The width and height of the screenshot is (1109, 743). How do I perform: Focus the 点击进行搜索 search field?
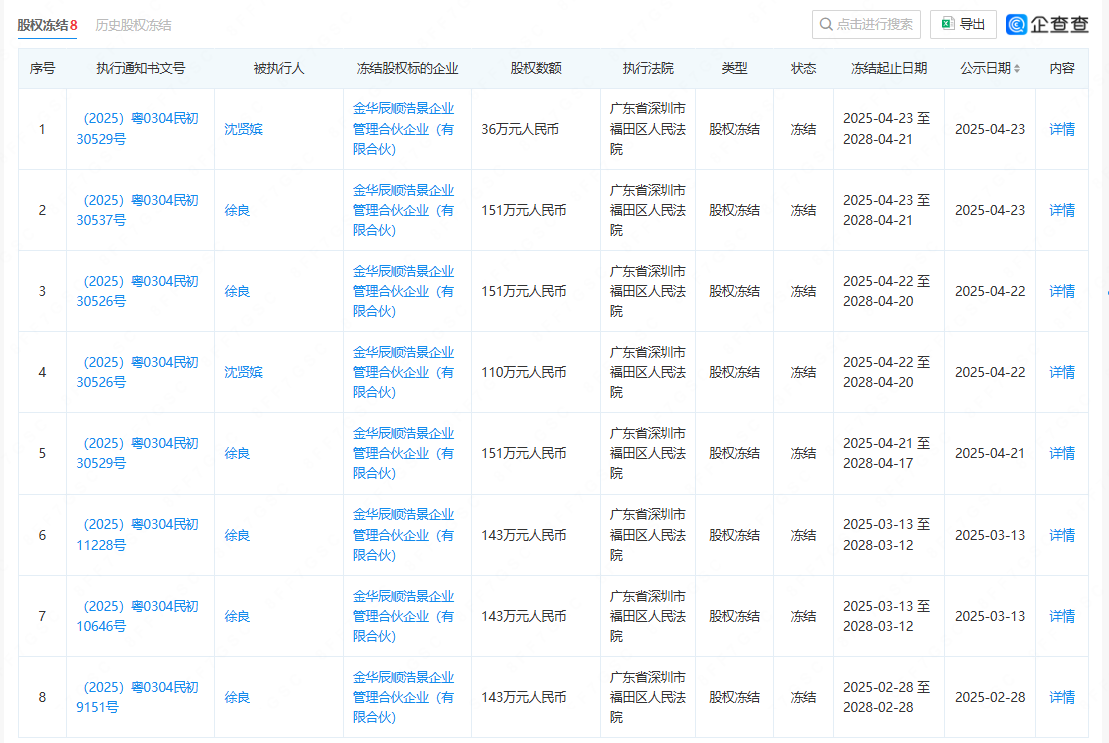(866, 25)
